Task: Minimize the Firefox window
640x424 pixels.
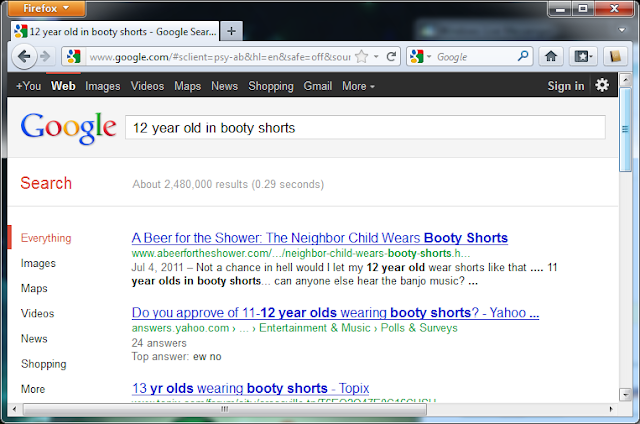Action: (560, 9)
